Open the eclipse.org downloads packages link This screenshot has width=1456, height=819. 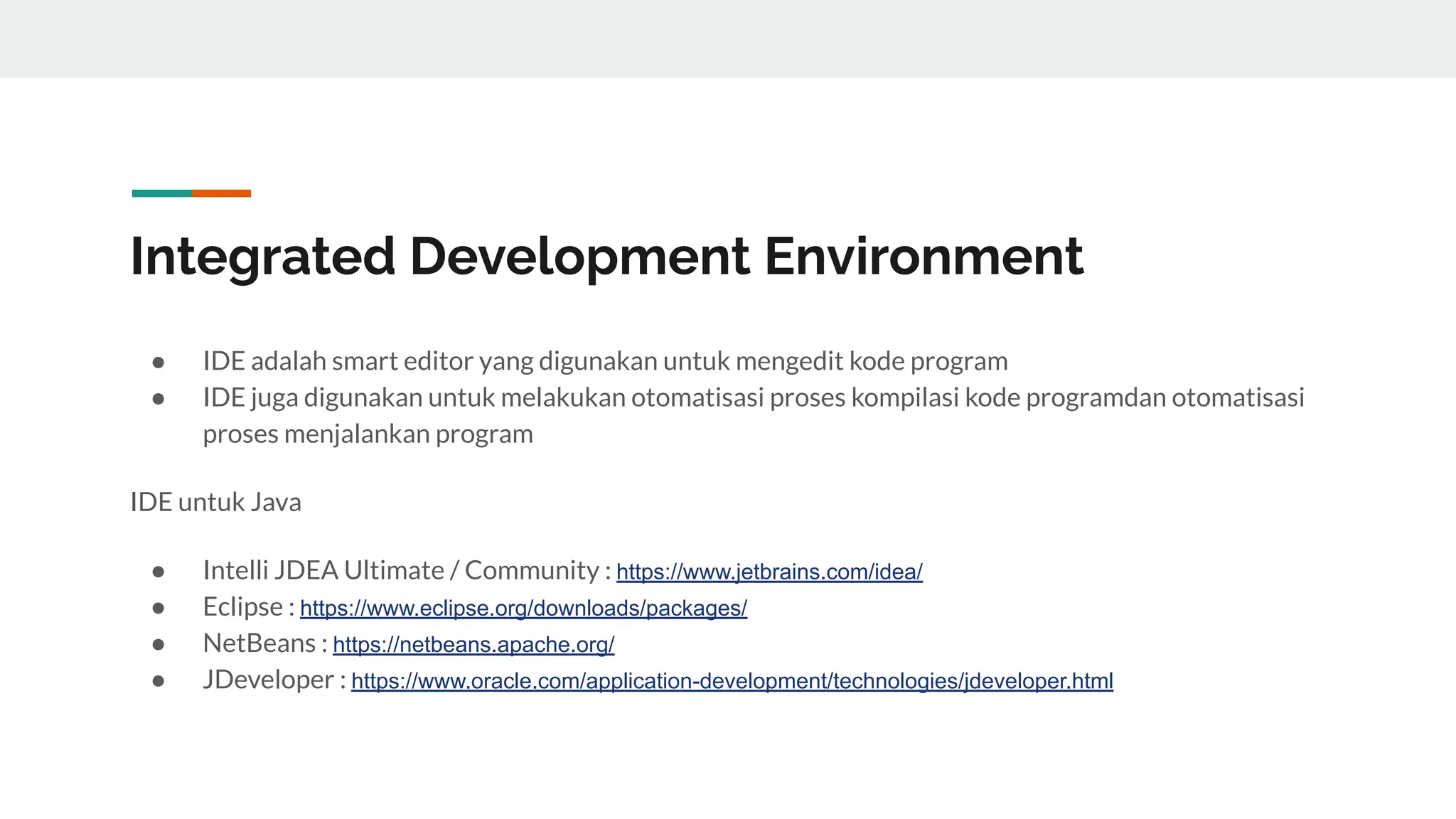click(523, 609)
